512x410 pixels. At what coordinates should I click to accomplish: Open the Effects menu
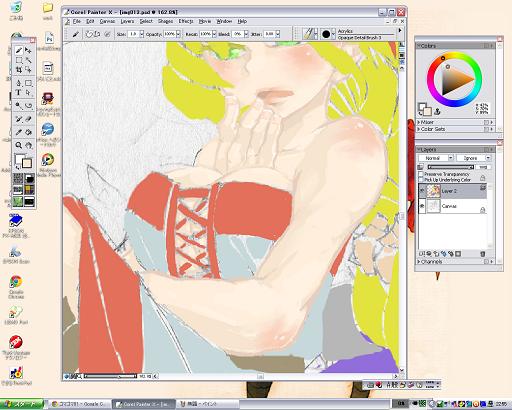point(186,21)
